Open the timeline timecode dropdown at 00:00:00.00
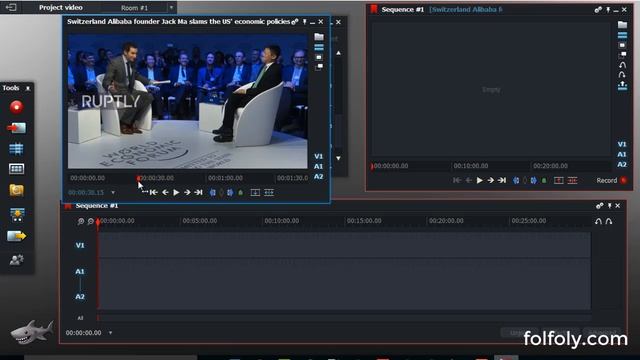 pyautogui.click(x=110, y=333)
